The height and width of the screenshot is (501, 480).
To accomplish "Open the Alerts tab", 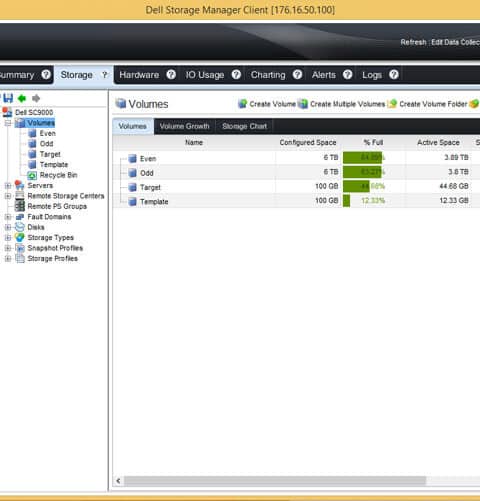I will [324, 75].
